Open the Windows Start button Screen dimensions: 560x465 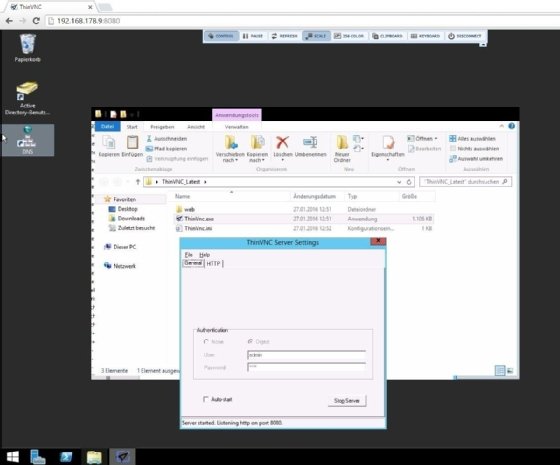13,457
